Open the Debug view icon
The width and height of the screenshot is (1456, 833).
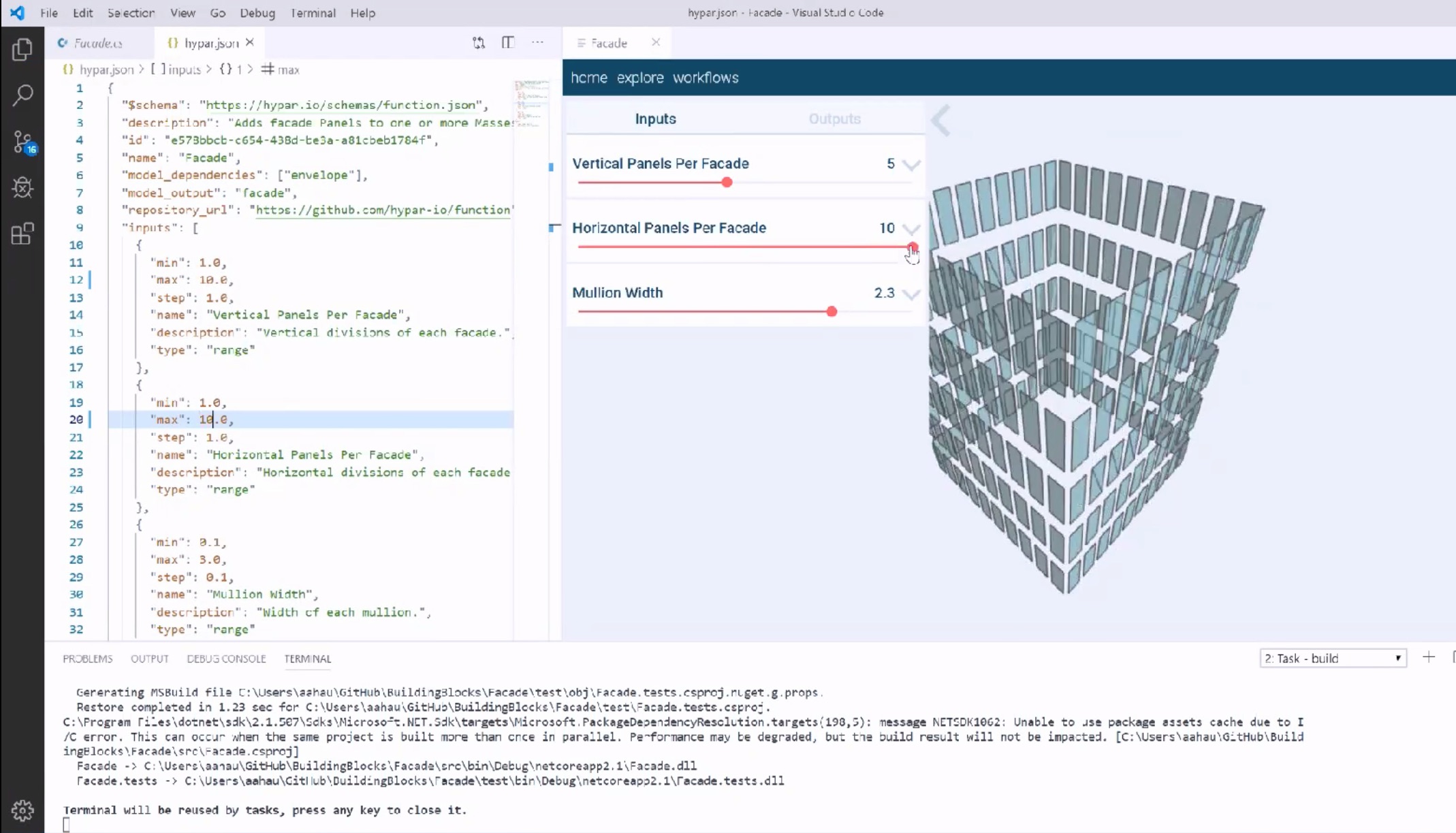point(22,187)
